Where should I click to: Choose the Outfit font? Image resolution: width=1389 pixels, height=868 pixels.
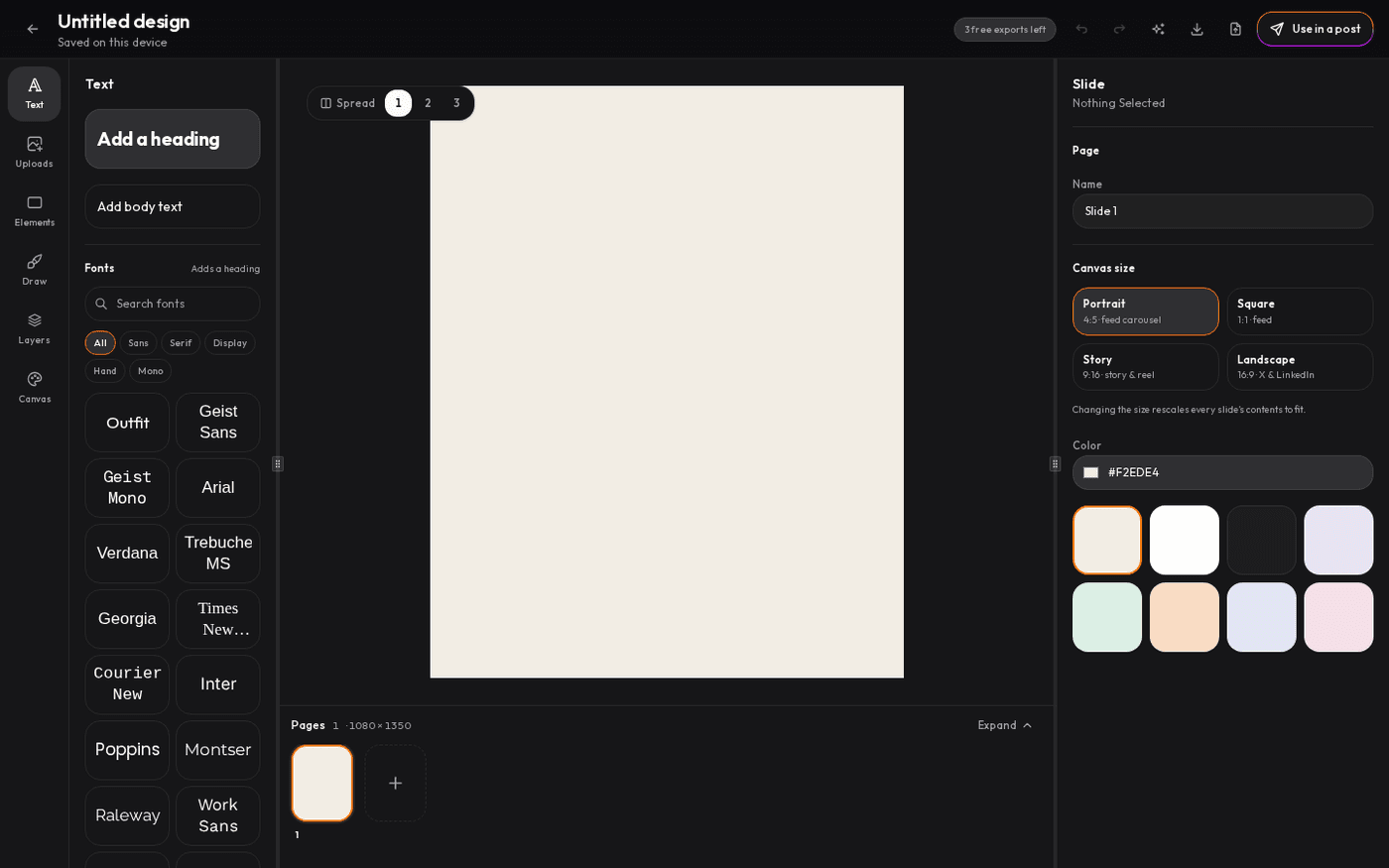point(127,423)
